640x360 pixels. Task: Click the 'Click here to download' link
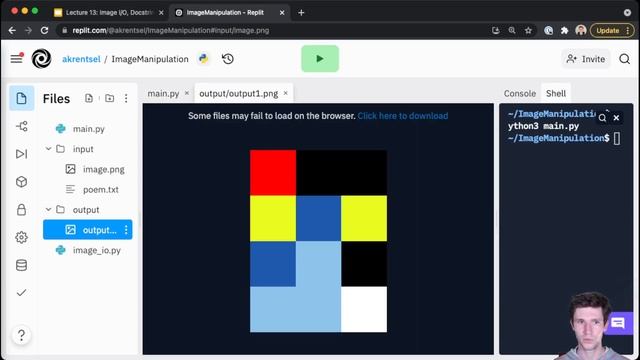tap(403, 116)
